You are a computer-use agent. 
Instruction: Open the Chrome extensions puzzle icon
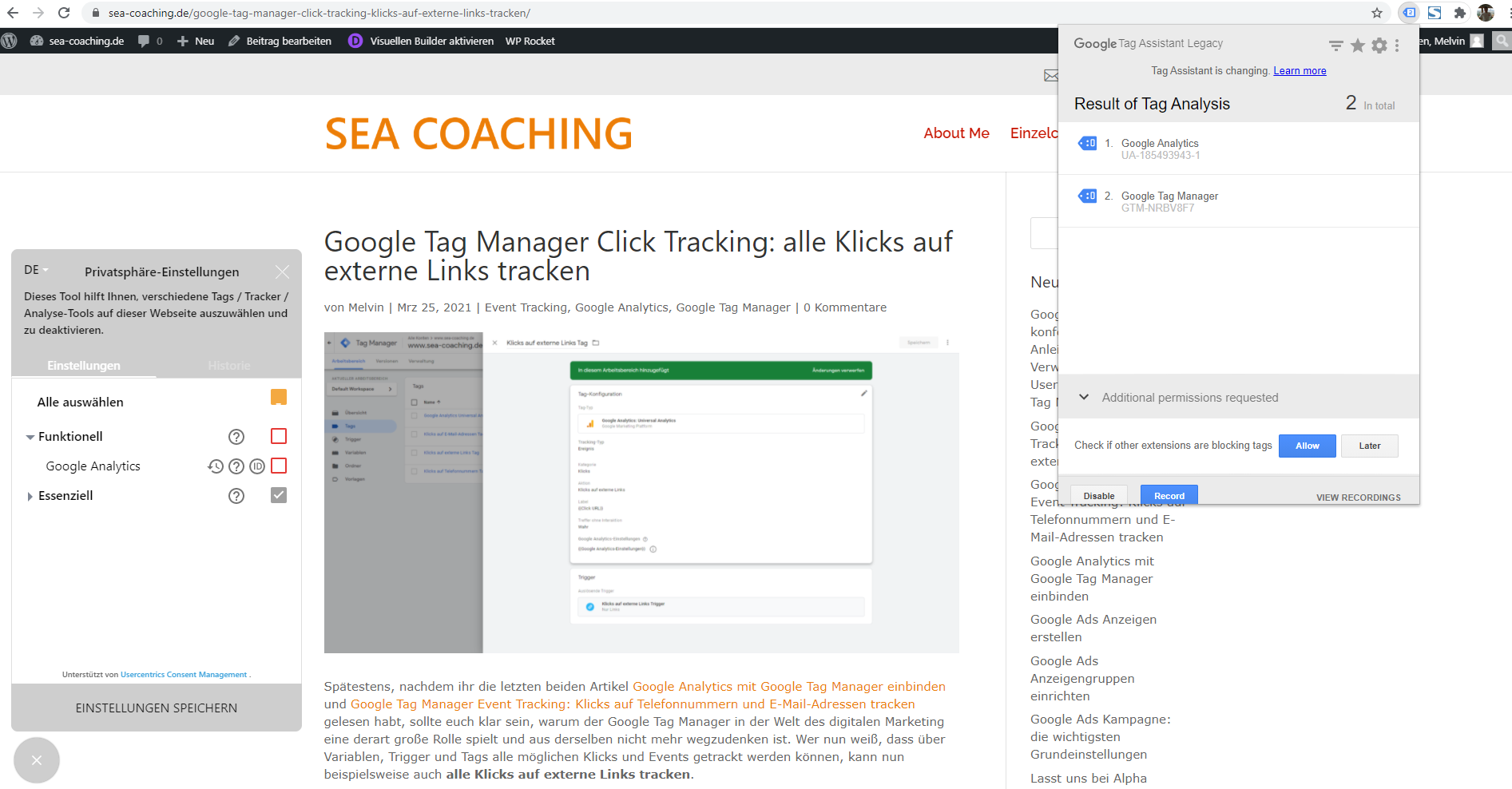tap(1460, 13)
